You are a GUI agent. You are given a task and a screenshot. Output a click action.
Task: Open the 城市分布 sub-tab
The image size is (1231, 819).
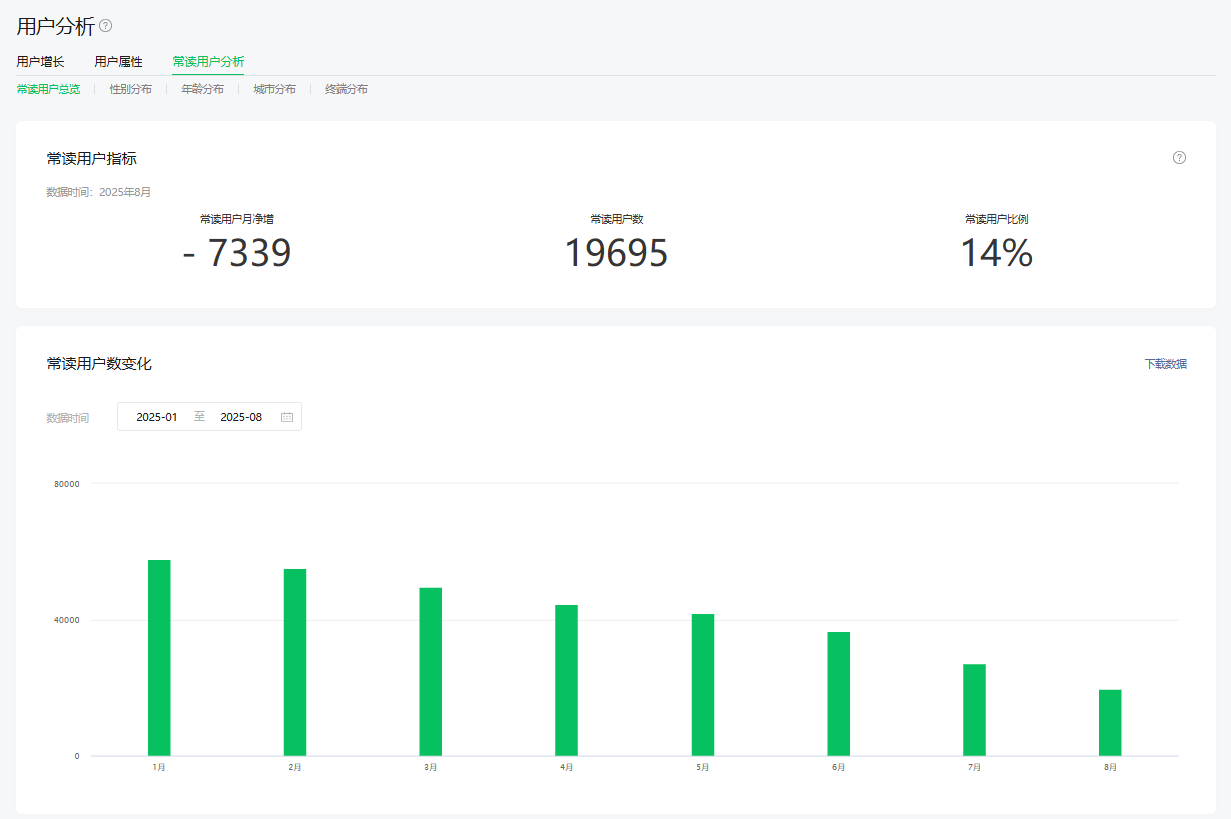click(274, 89)
